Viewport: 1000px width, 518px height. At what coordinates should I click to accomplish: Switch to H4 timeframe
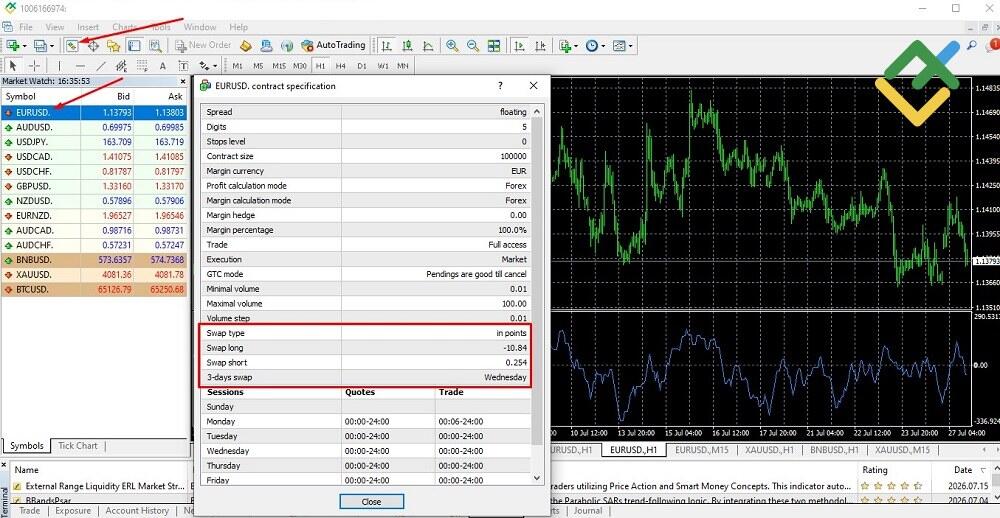(341, 66)
